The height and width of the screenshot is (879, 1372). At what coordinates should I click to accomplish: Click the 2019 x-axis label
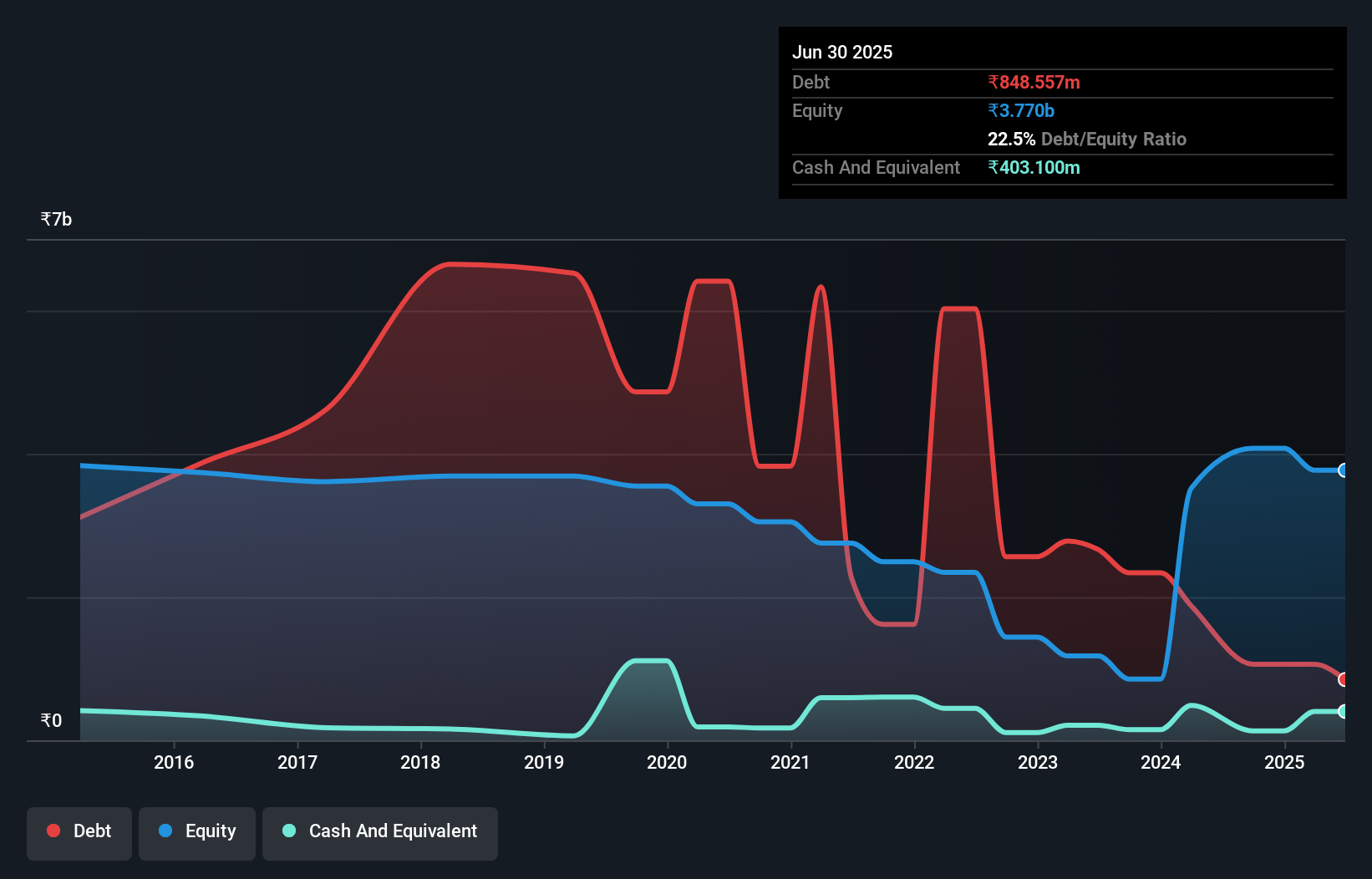[544, 762]
